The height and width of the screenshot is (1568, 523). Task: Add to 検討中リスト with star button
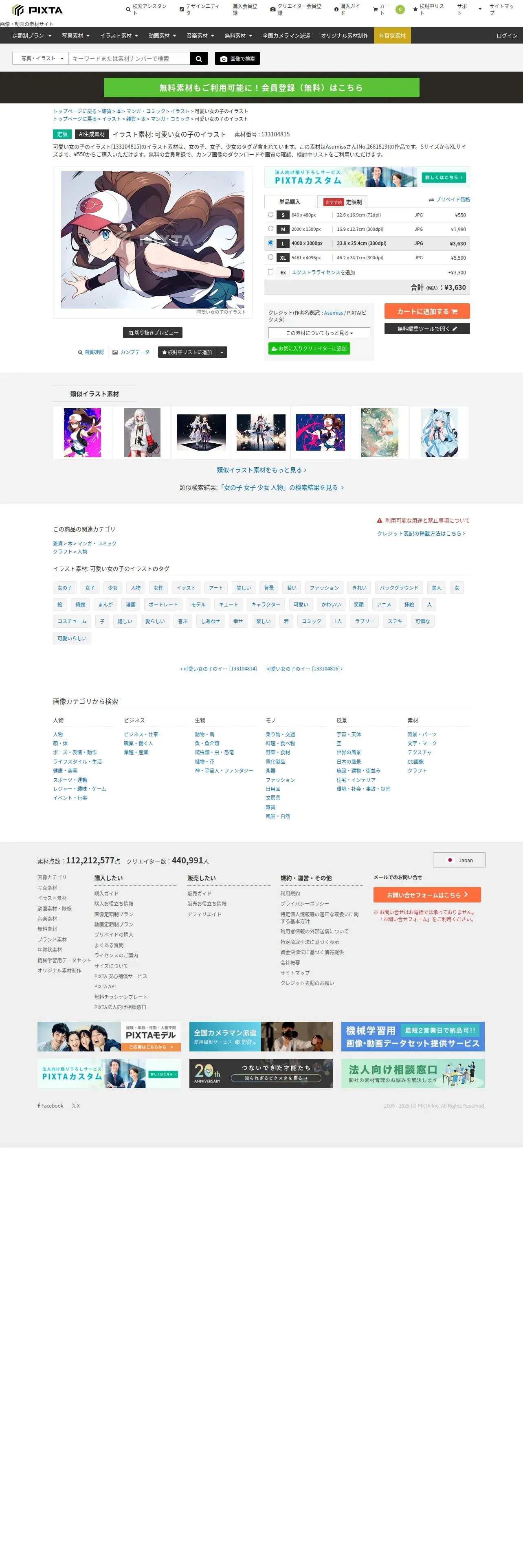point(186,353)
